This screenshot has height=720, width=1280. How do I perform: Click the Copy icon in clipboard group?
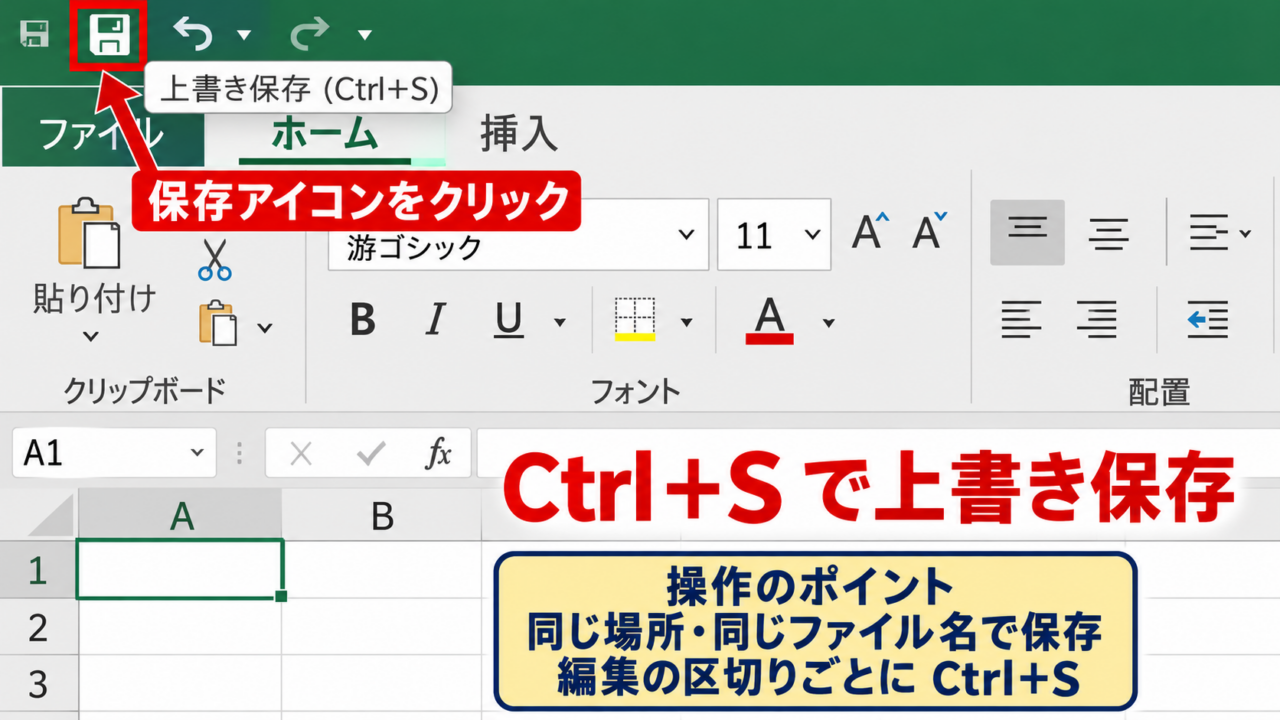[x=219, y=324]
